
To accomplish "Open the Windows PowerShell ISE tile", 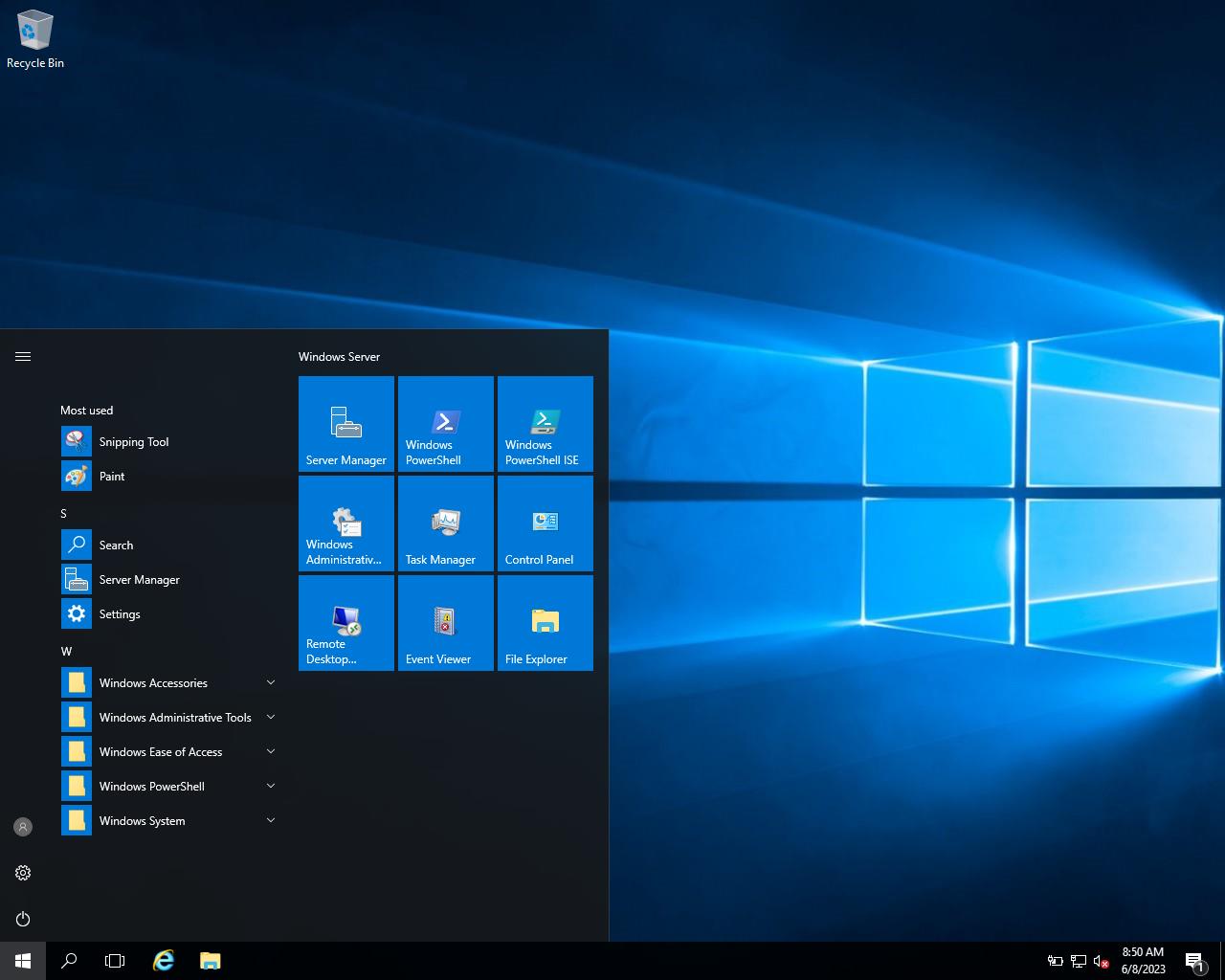I will (x=546, y=424).
